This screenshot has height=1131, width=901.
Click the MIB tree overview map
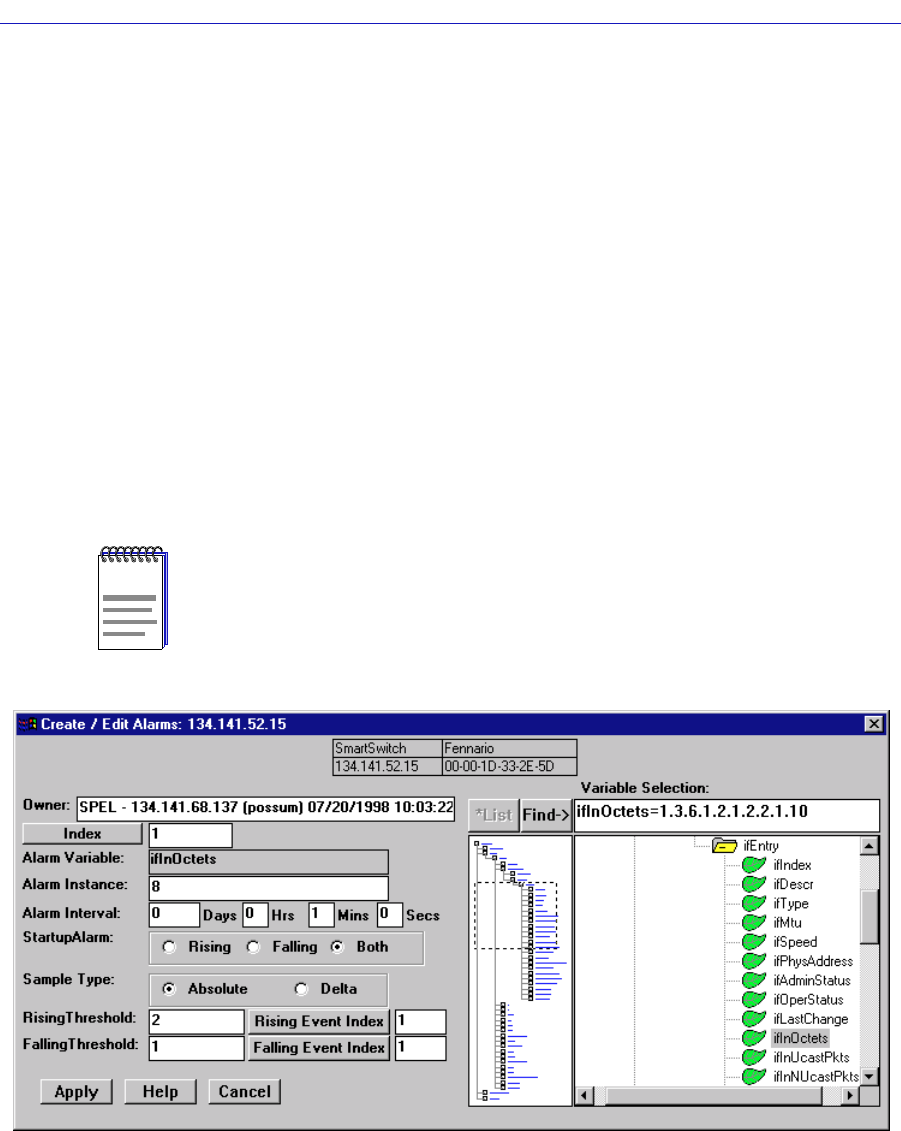click(520, 970)
